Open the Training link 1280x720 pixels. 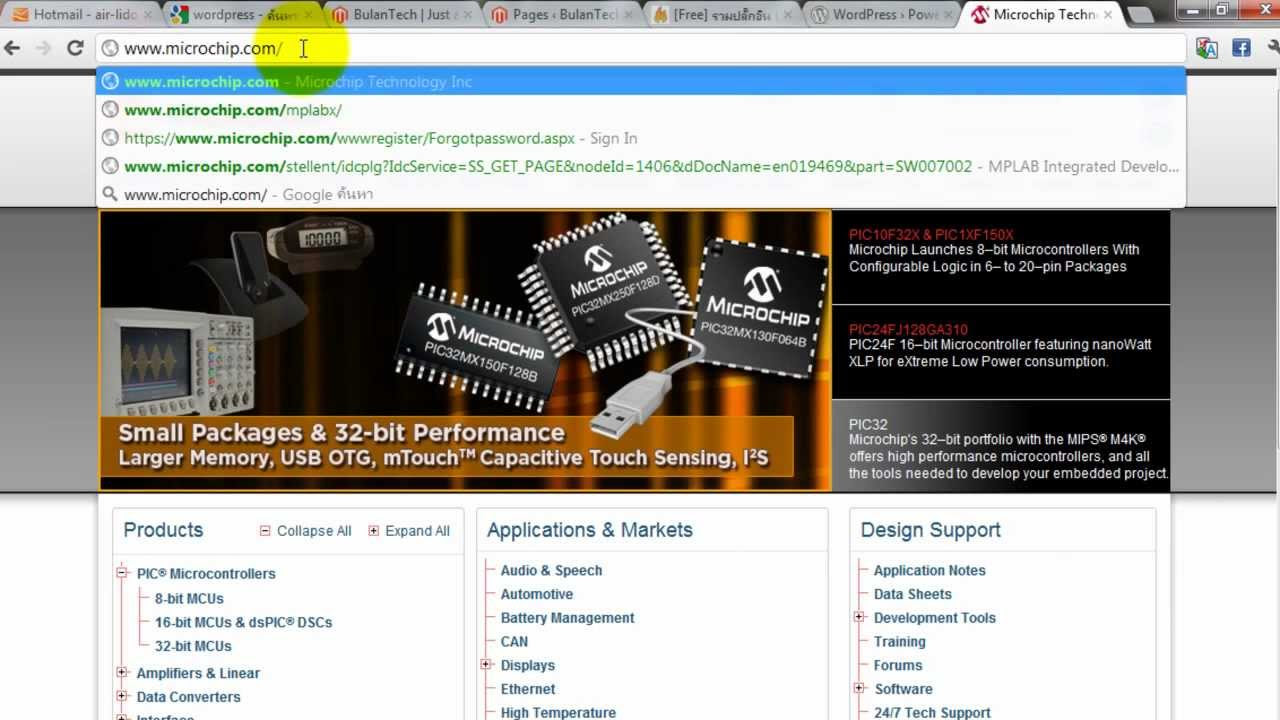(x=900, y=642)
